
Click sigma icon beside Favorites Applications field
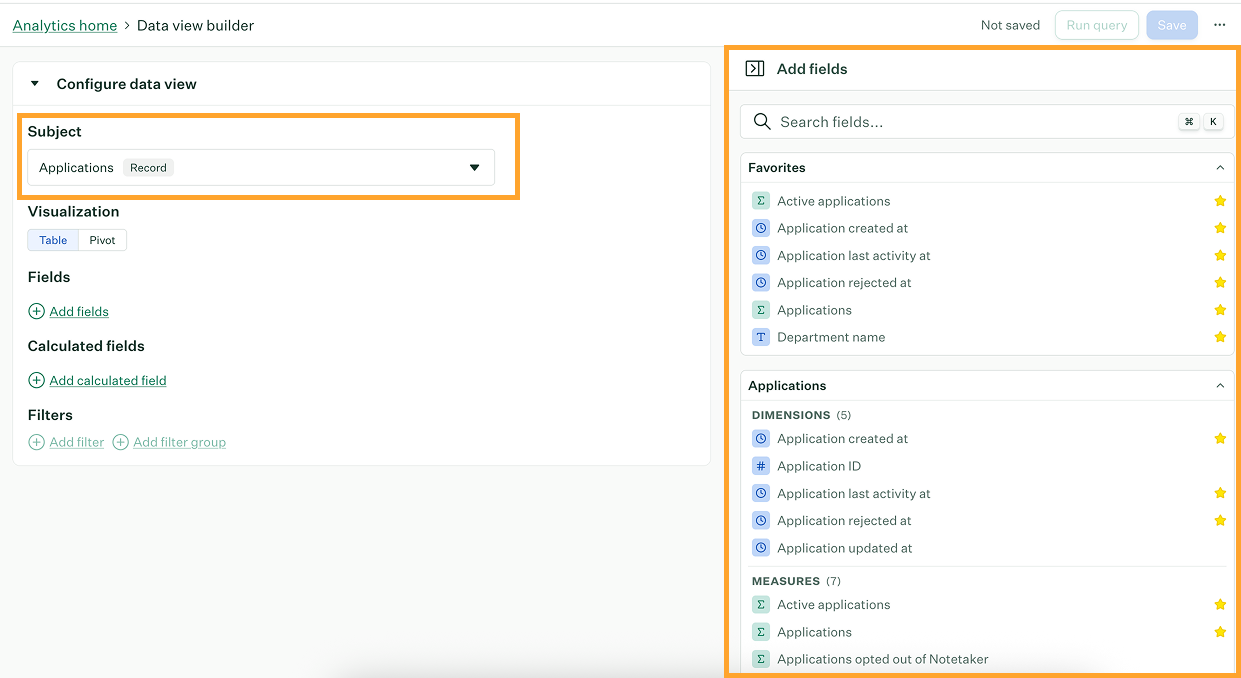761,310
